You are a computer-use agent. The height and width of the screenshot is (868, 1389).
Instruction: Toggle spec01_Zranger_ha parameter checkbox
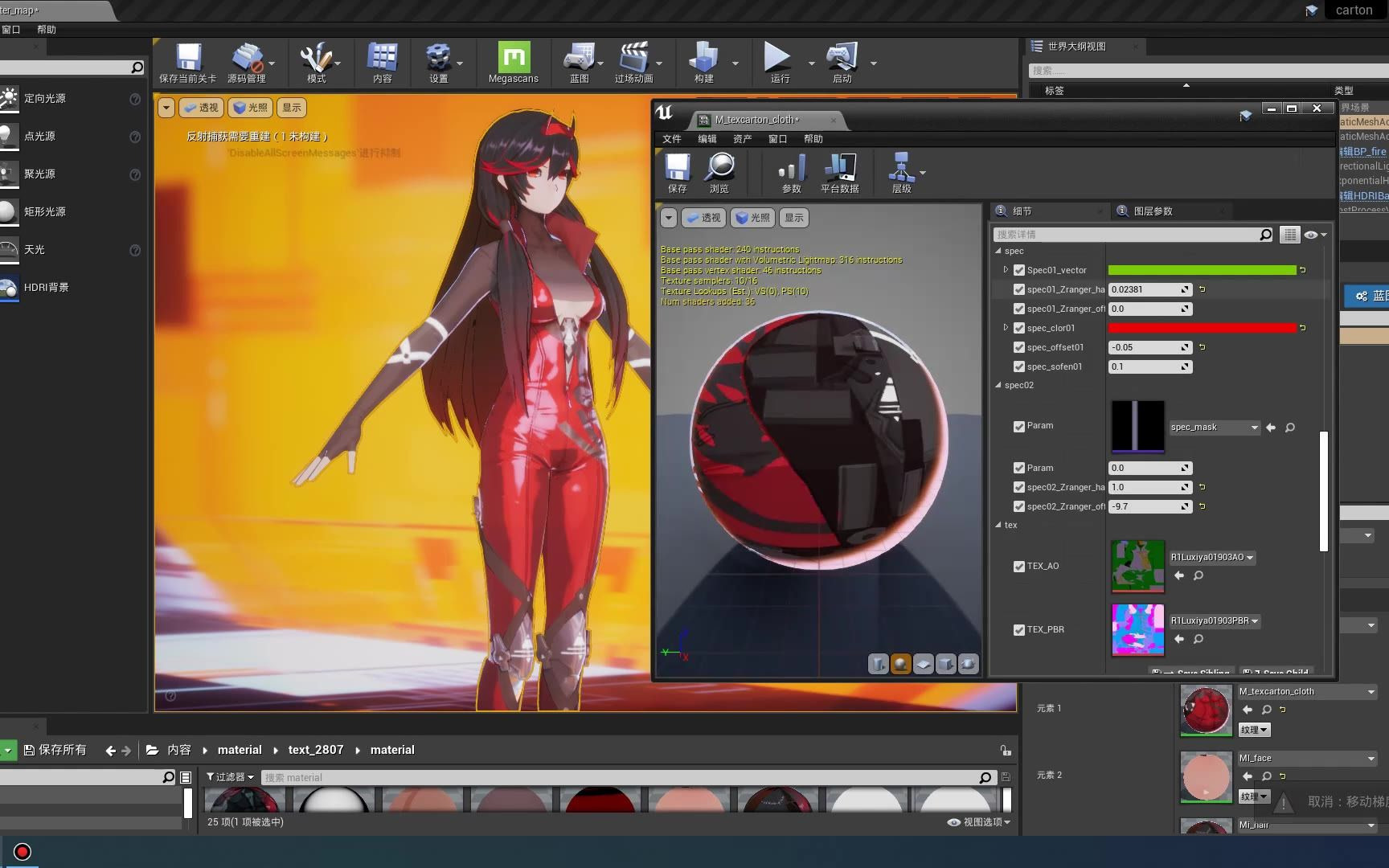1019,289
